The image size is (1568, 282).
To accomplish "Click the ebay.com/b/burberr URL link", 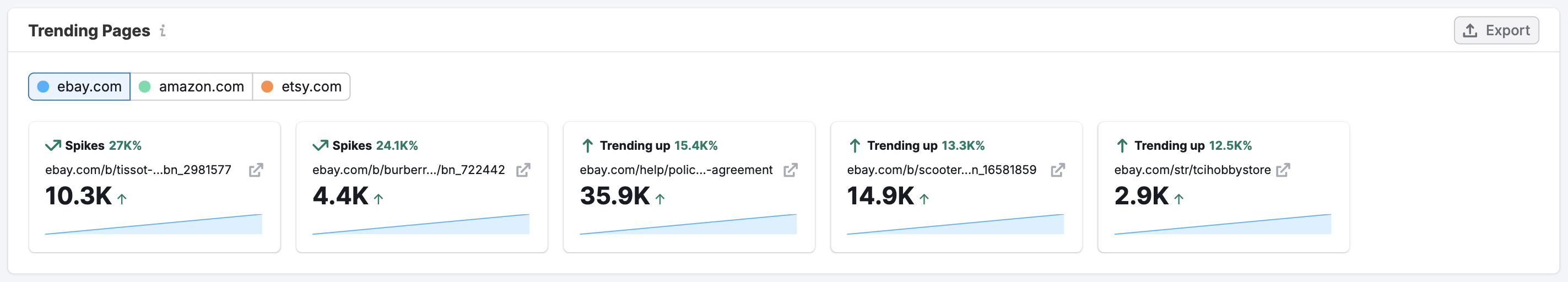I will click(x=408, y=170).
